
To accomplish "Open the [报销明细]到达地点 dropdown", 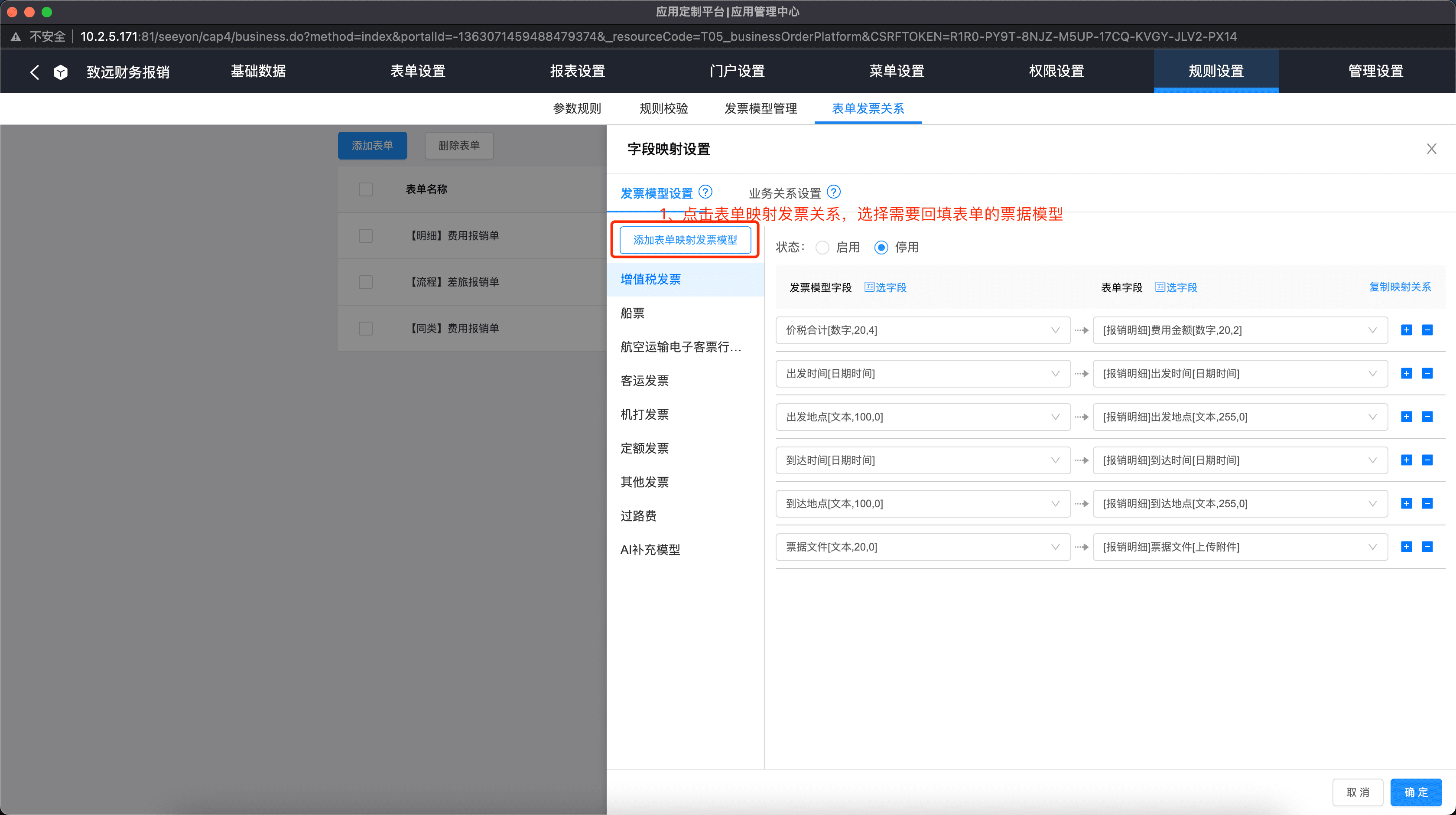I will 1240,503.
